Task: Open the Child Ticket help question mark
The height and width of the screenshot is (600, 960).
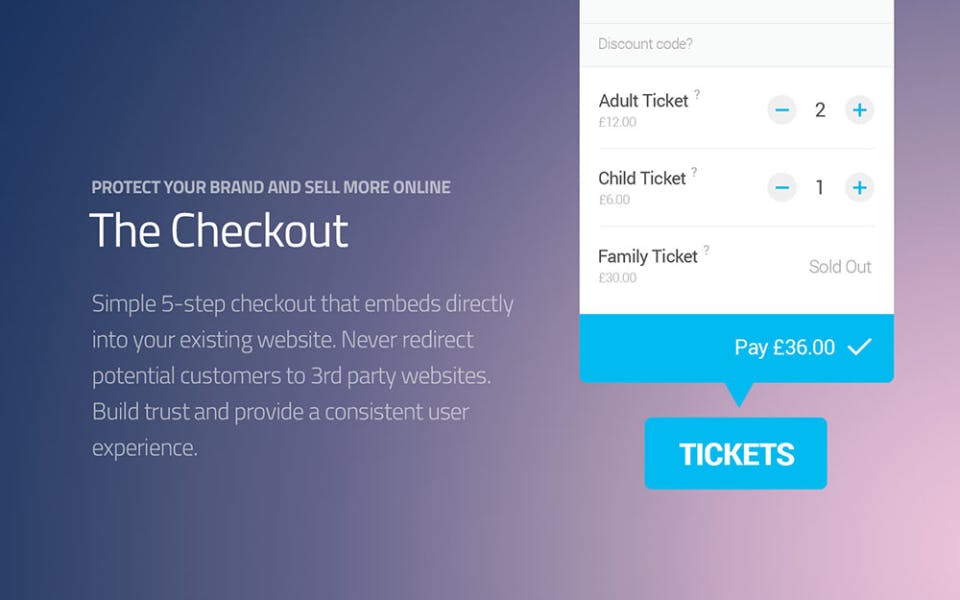Action: pos(694,172)
